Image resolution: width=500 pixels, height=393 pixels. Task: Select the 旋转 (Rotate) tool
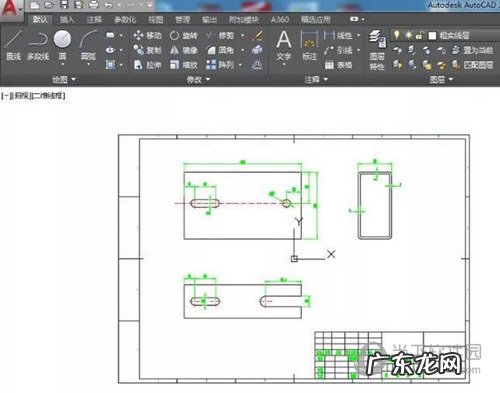tap(183, 35)
